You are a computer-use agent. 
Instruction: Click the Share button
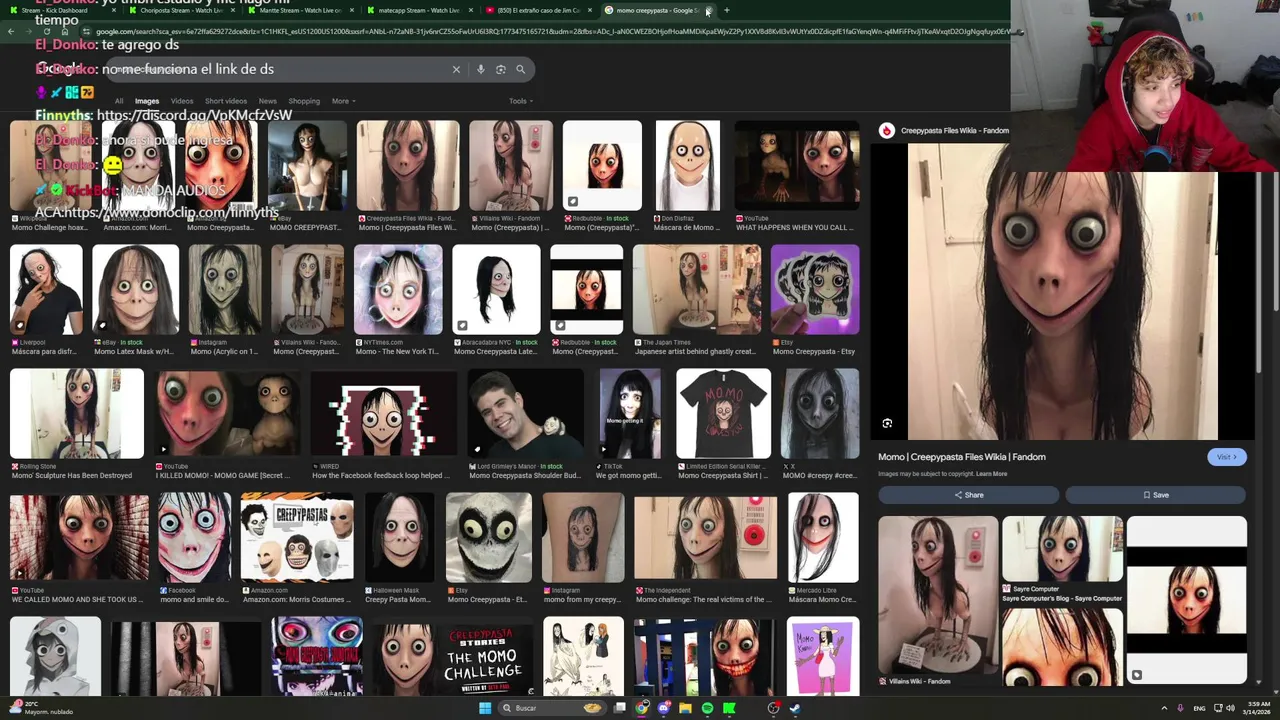[968, 495]
